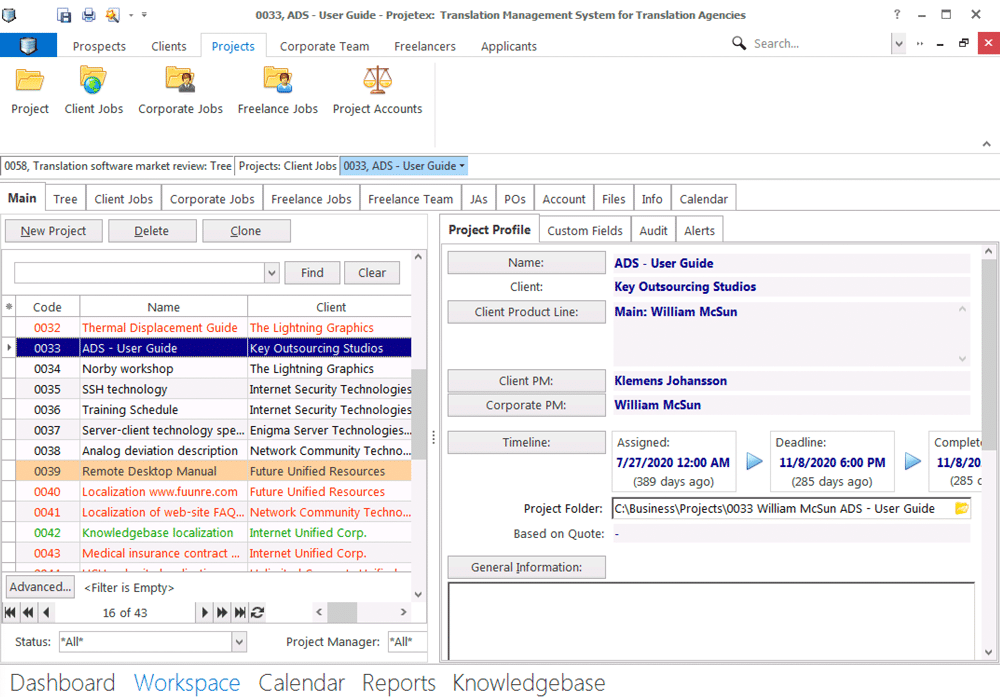
Task: Click the Client Product Line button
Action: coord(526,312)
